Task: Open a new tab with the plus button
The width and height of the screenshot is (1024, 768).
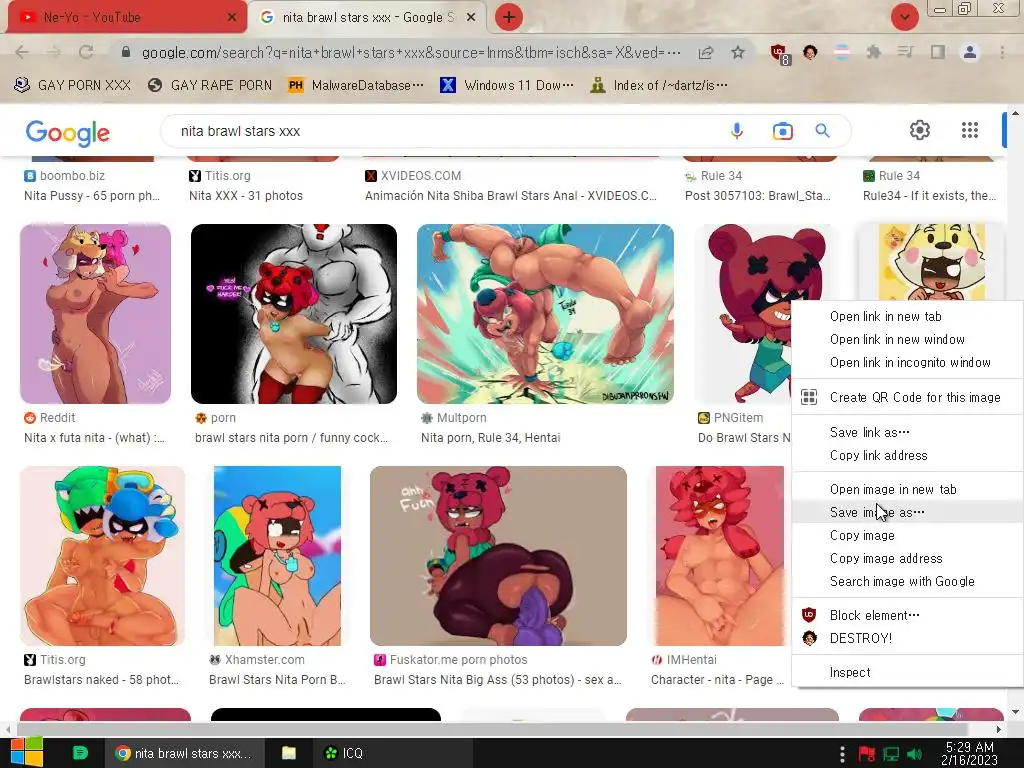Action: coord(509,17)
